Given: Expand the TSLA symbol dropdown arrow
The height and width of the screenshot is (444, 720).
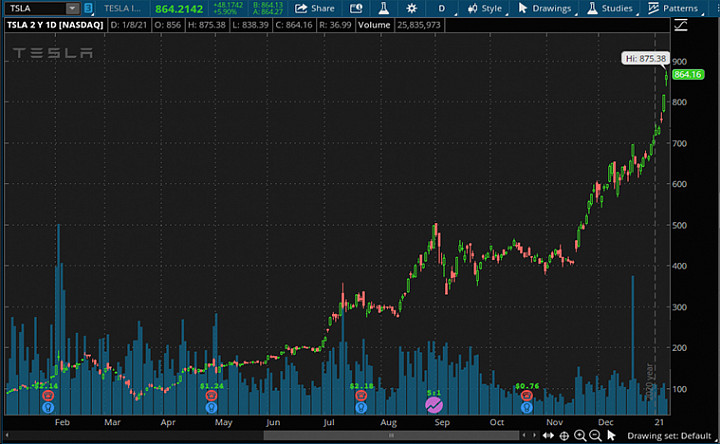Looking at the screenshot, I should click(72, 8).
